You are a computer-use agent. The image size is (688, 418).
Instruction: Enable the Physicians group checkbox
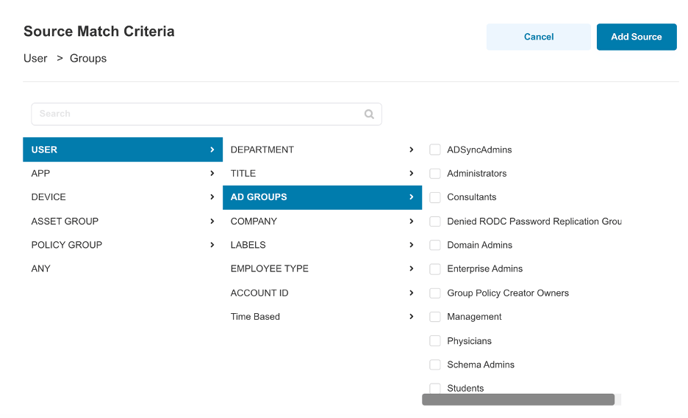point(435,341)
